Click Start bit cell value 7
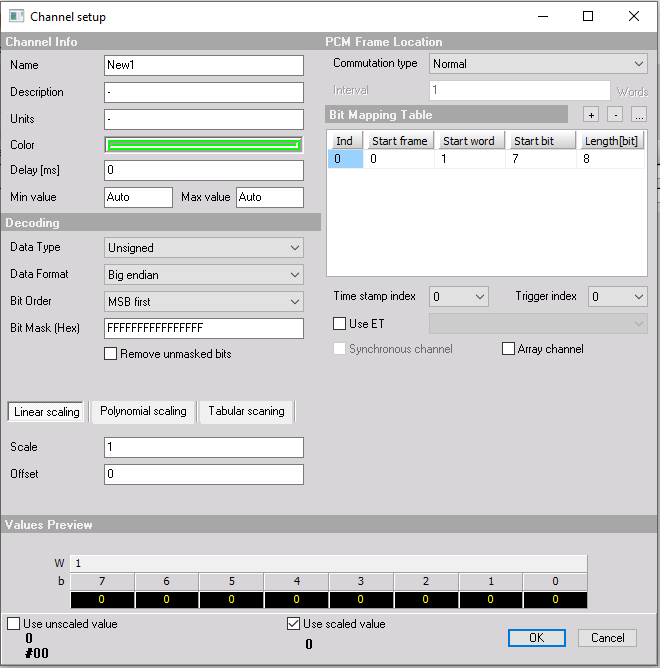 tap(541, 159)
